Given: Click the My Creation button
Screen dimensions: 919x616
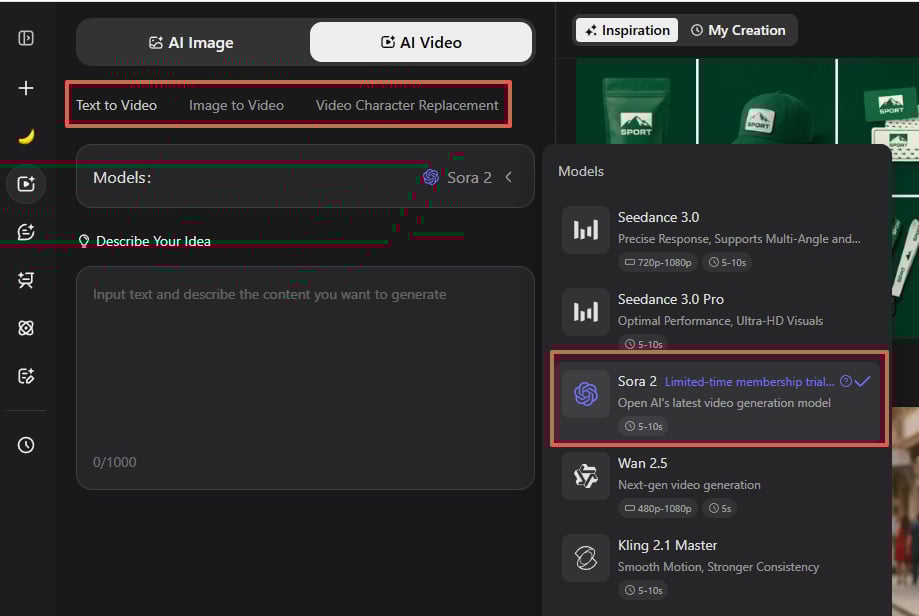Looking at the screenshot, I should (738, 30).
